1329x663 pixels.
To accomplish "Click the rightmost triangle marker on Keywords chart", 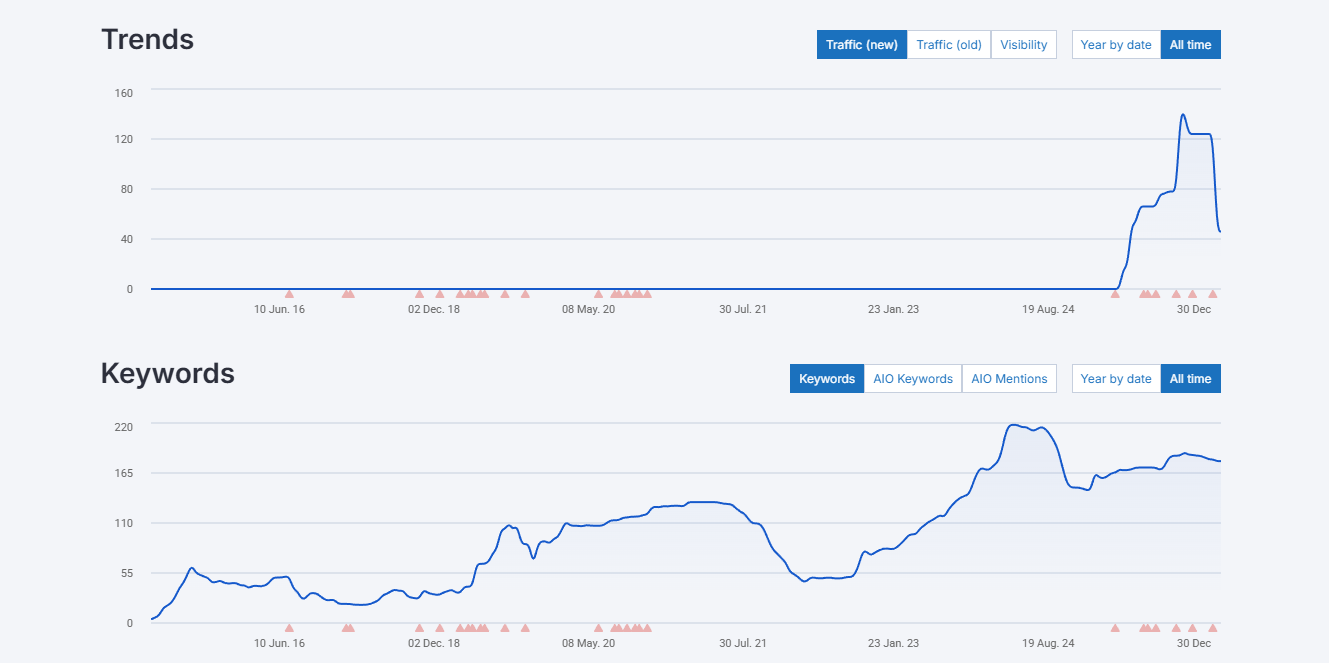I will pos(1213,628).
